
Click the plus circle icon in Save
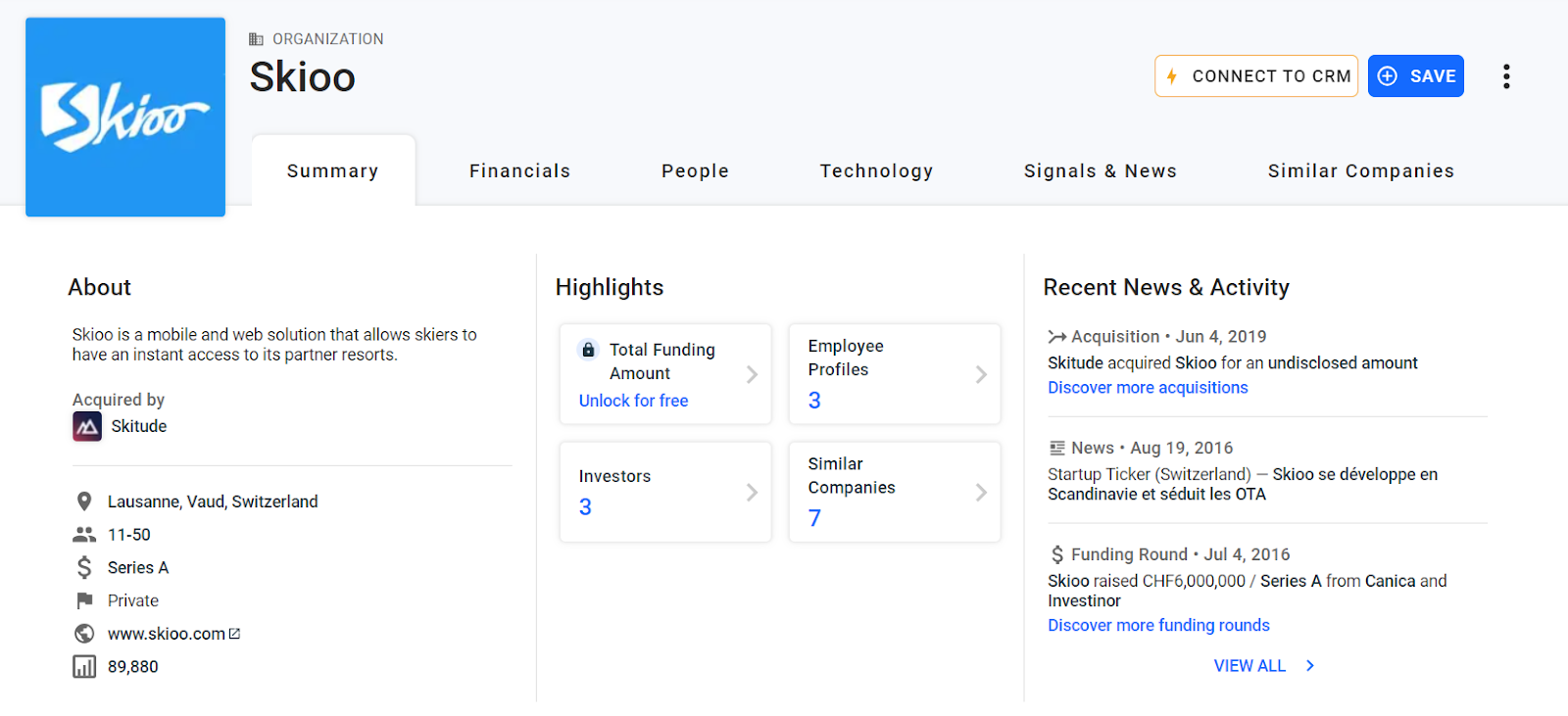(x=1388, y=76)
